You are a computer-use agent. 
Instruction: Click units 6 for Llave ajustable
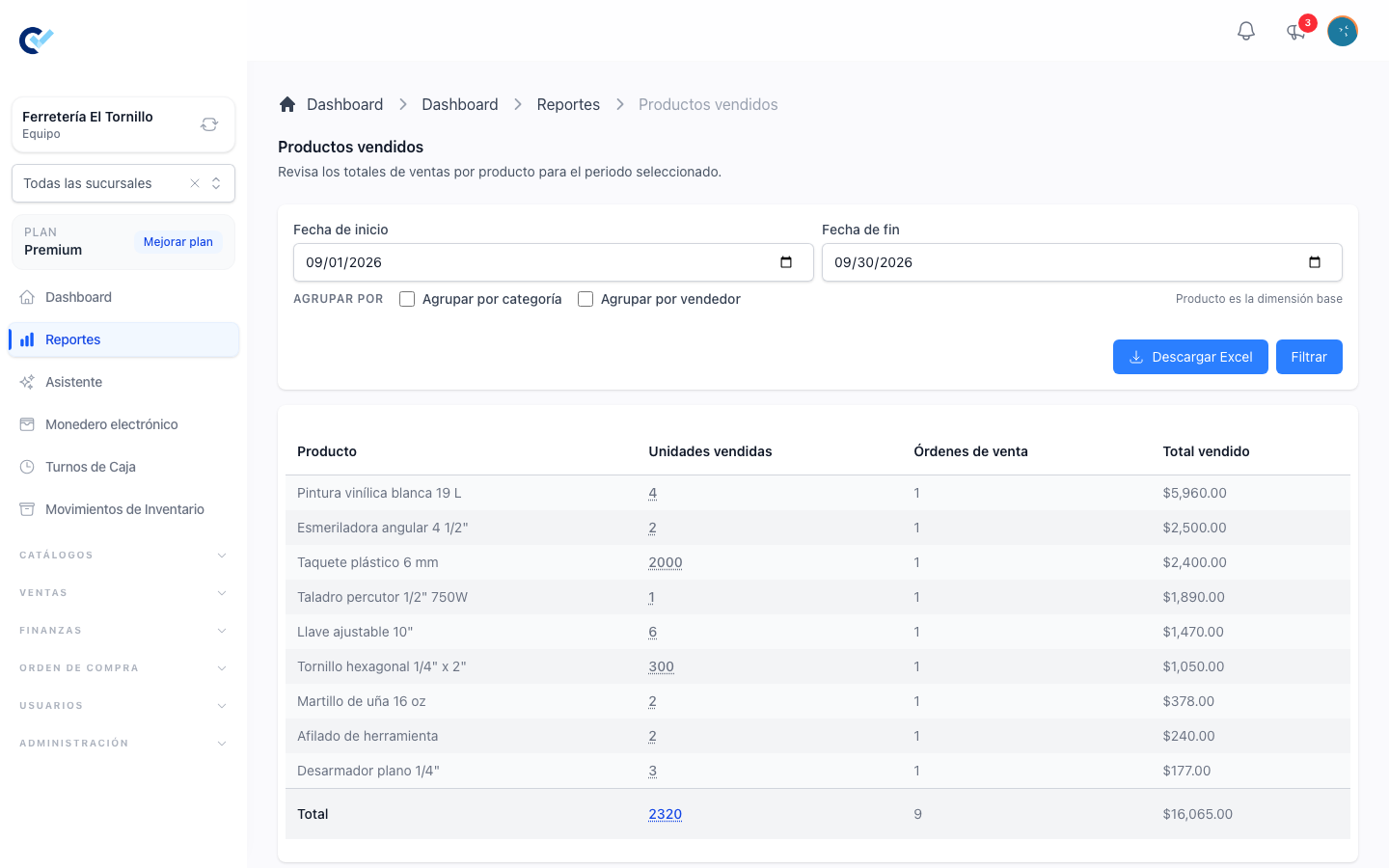653,632
